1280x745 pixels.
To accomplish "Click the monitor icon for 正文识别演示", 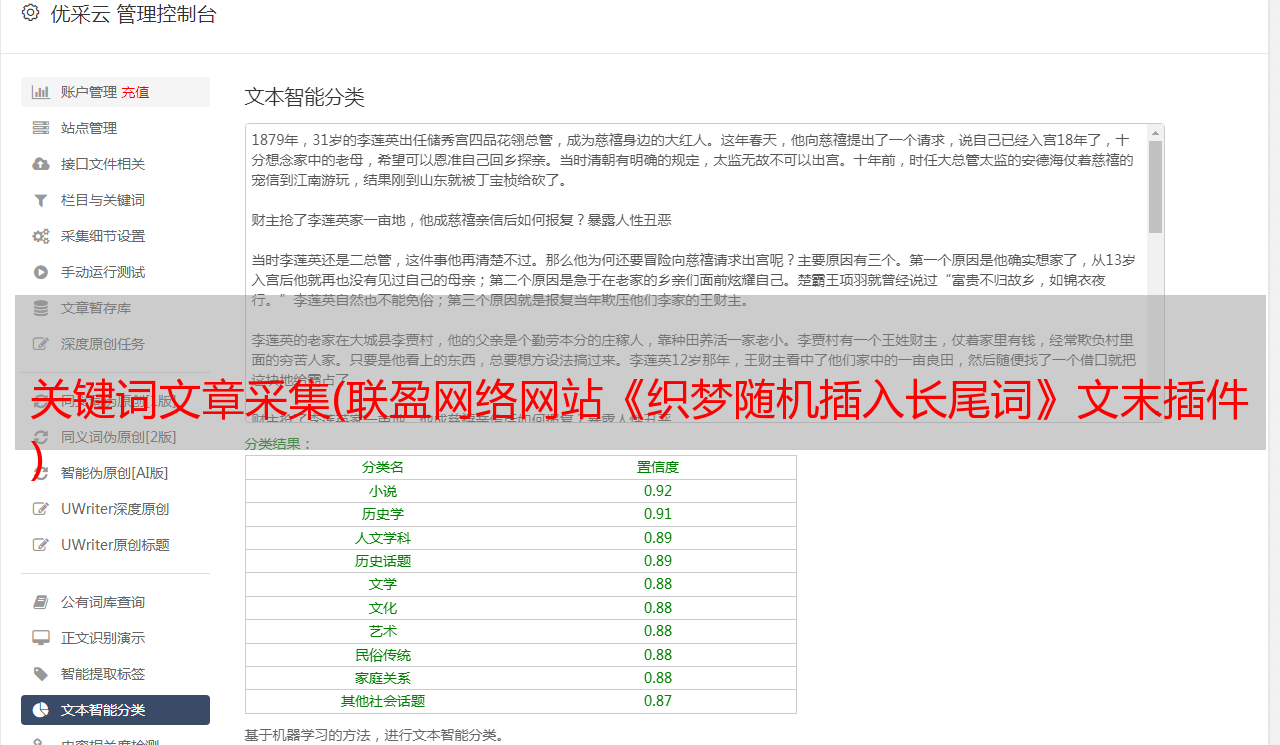I will pos(41,638).
